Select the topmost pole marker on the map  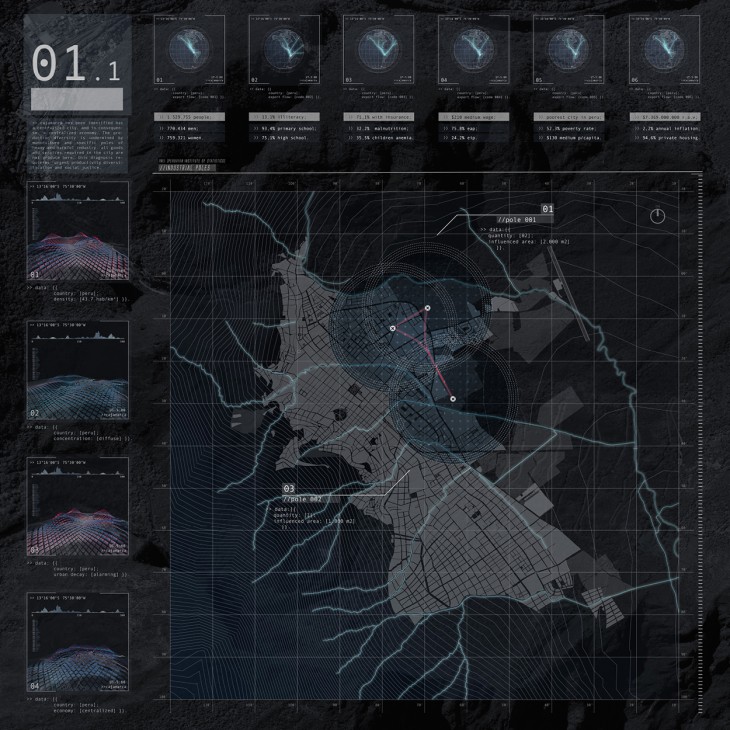[427, 308]
